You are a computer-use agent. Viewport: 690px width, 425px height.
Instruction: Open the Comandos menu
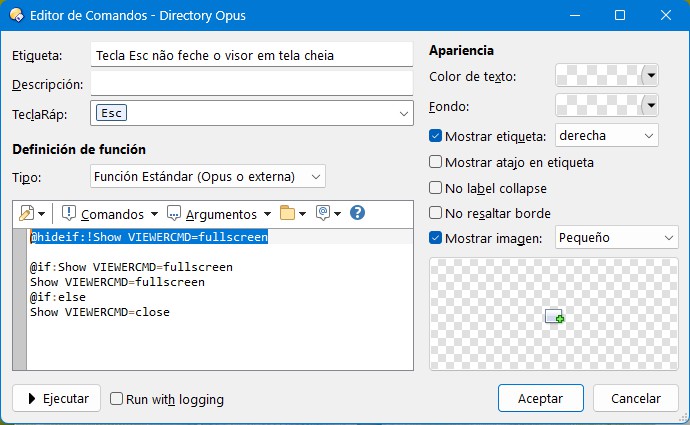(110, 214)
